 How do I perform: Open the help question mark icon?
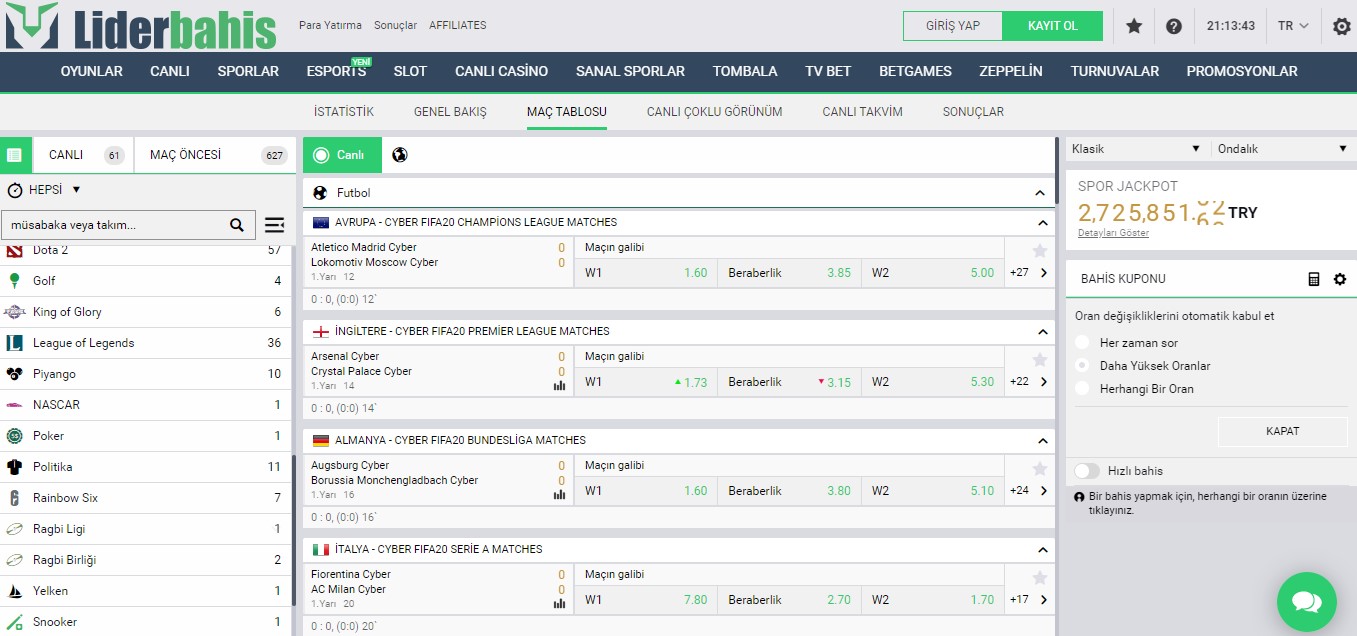[x=1174, y=26]
